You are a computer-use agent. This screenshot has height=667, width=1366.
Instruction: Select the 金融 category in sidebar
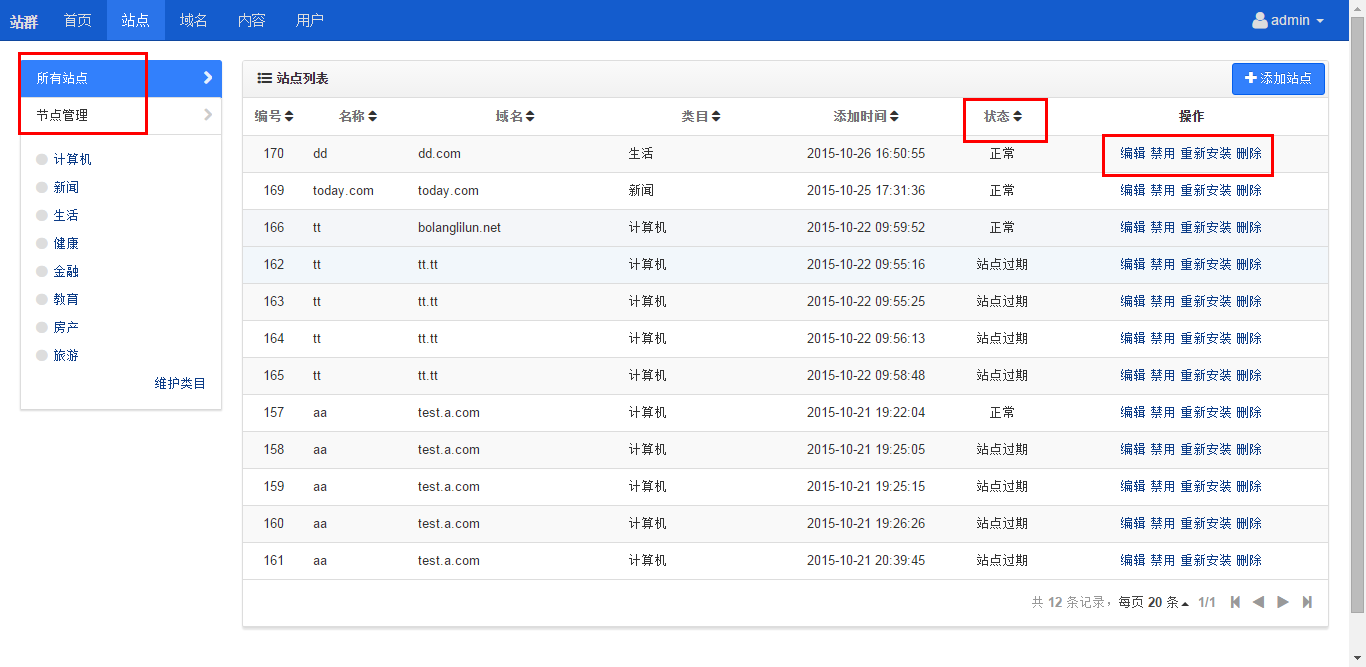[x=66, y=271]
